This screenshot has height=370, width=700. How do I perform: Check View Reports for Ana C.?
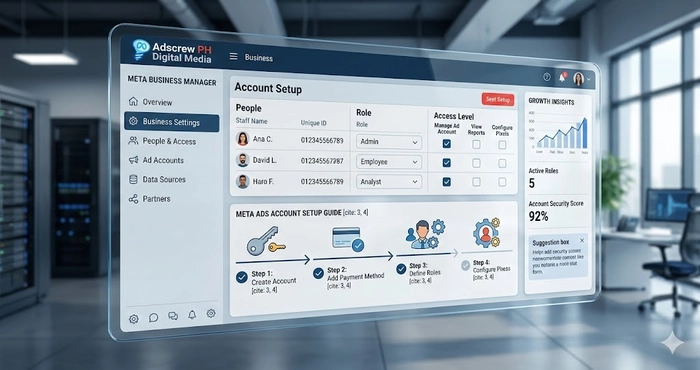click(x=476, y=144)
